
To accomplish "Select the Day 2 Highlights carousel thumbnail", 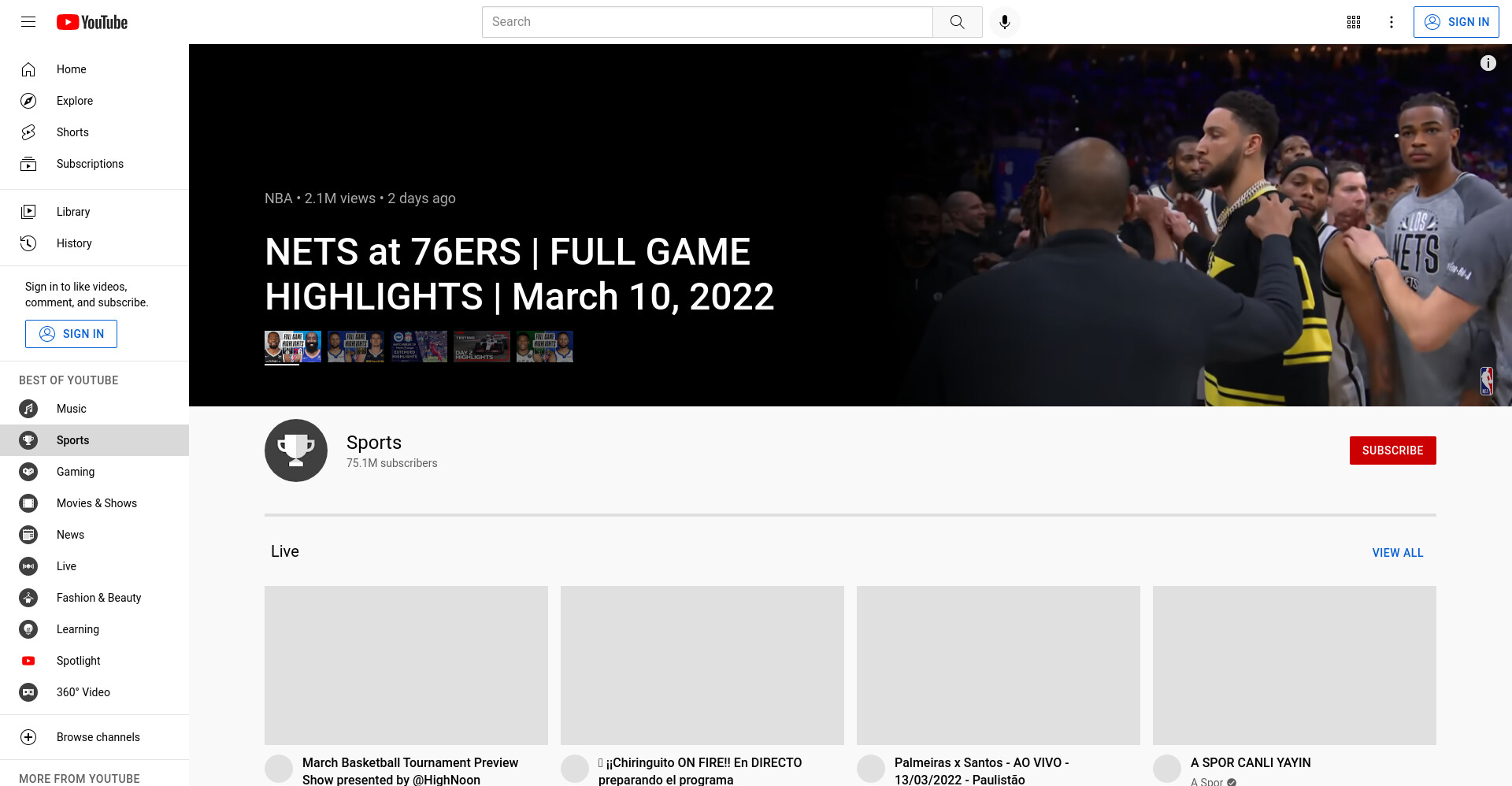I will [x=482, y=347].
